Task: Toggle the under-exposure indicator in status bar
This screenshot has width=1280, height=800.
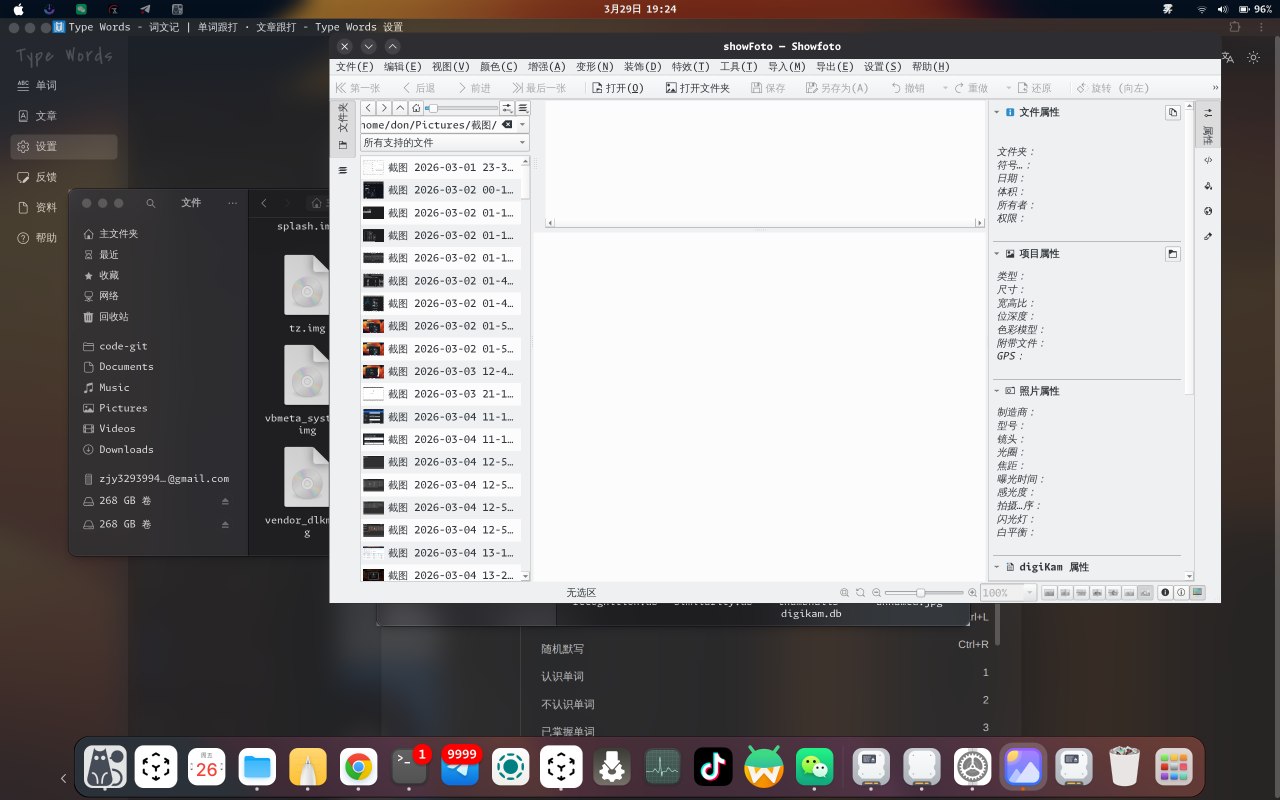Action: click(1165, 593)
